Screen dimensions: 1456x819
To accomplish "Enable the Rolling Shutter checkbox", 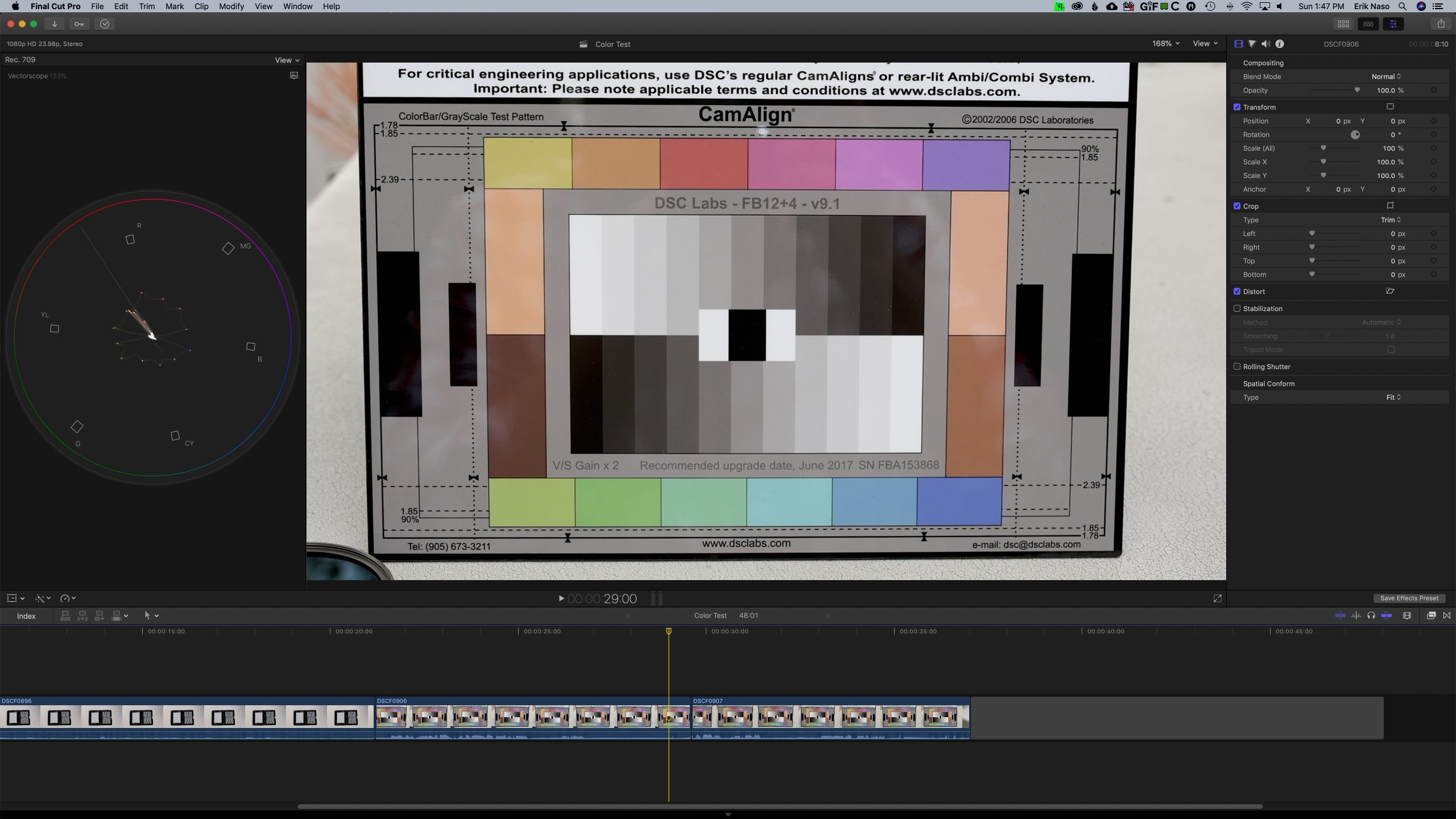I will [1237, 366].
